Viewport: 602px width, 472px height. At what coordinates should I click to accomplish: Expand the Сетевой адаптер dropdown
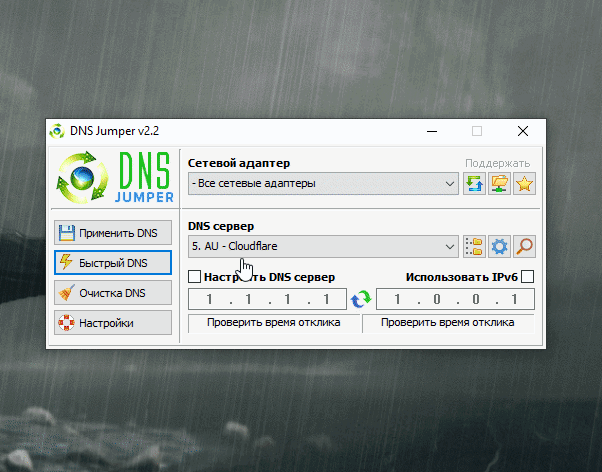(323, 184)
